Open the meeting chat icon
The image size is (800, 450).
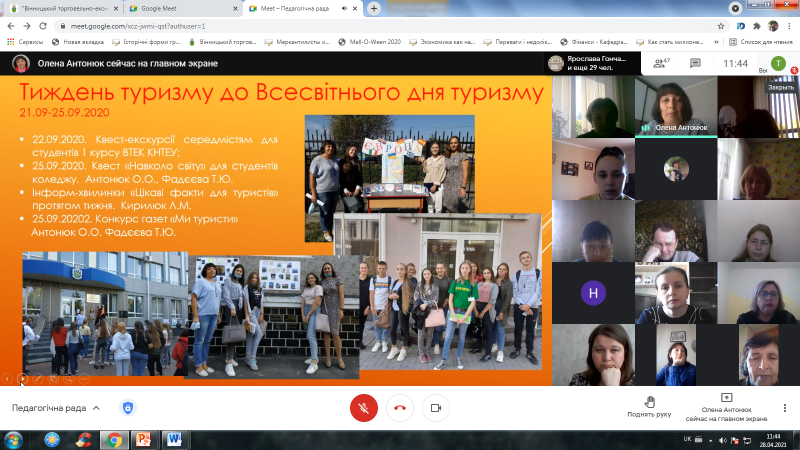coord(695,63)
